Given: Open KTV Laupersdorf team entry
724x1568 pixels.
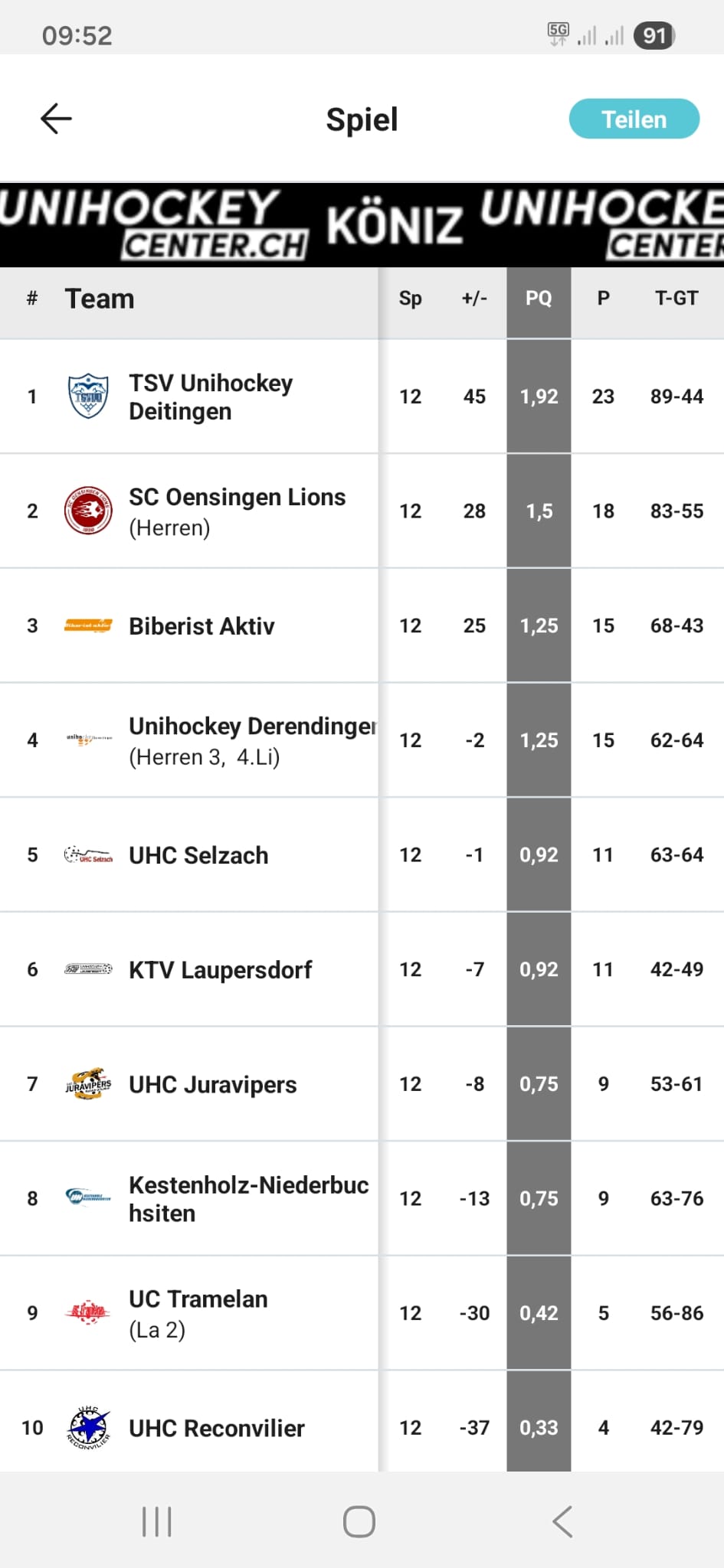Looking at the screenshot, I should [220, 970].
